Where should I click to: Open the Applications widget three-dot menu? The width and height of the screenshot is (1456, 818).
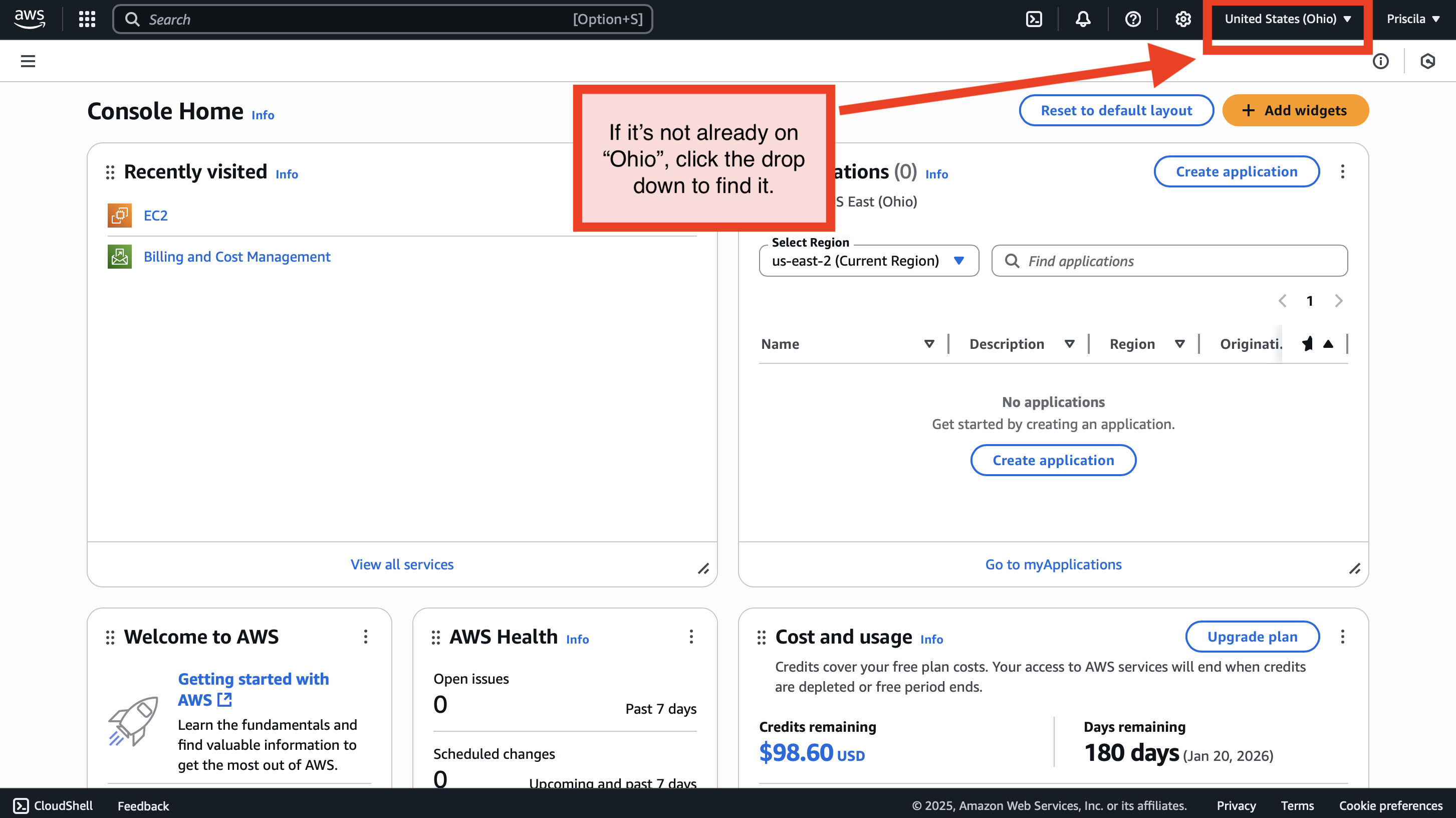[1342, 171]
